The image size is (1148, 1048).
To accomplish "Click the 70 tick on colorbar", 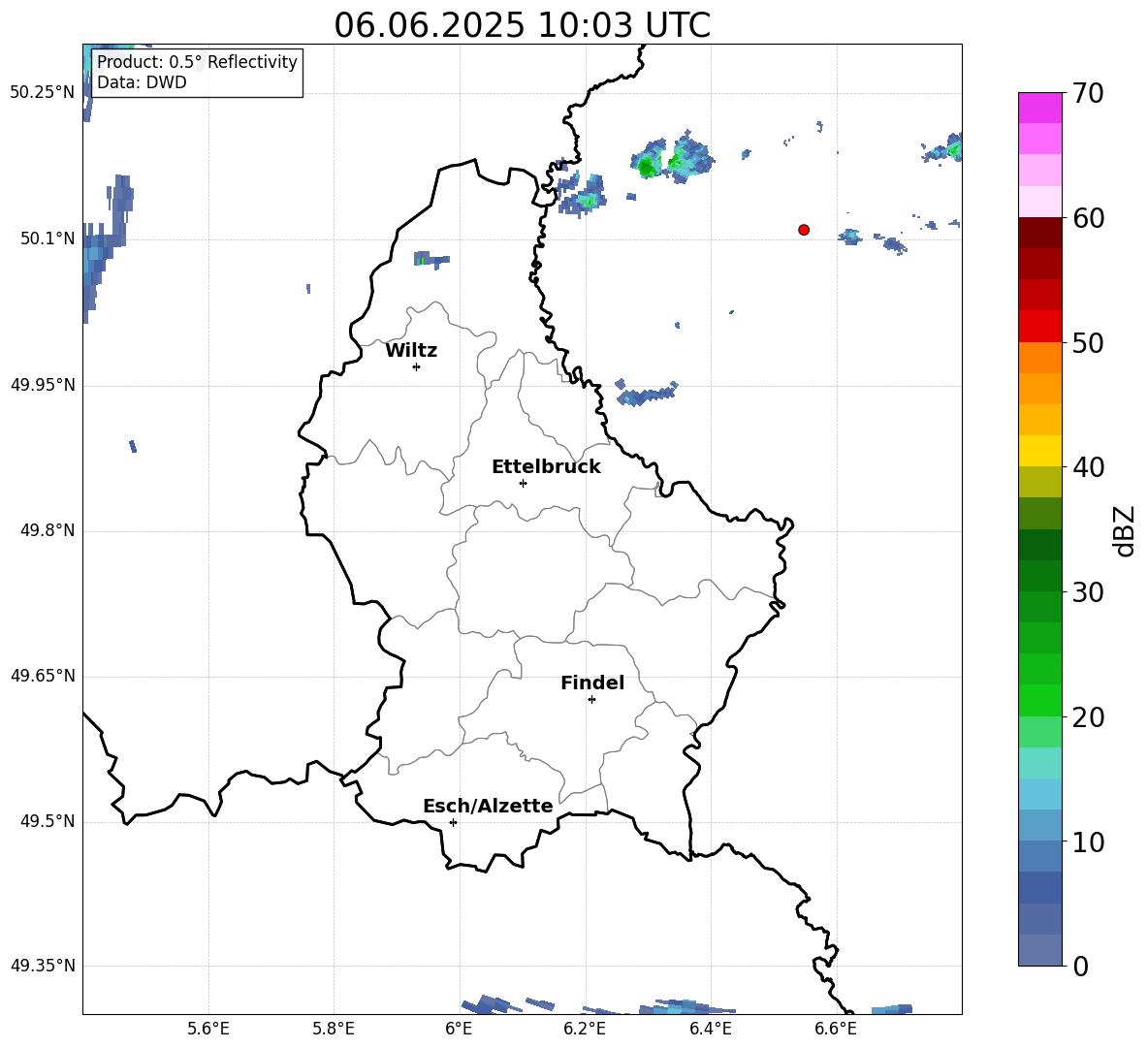I will [x=1088, y=93].
